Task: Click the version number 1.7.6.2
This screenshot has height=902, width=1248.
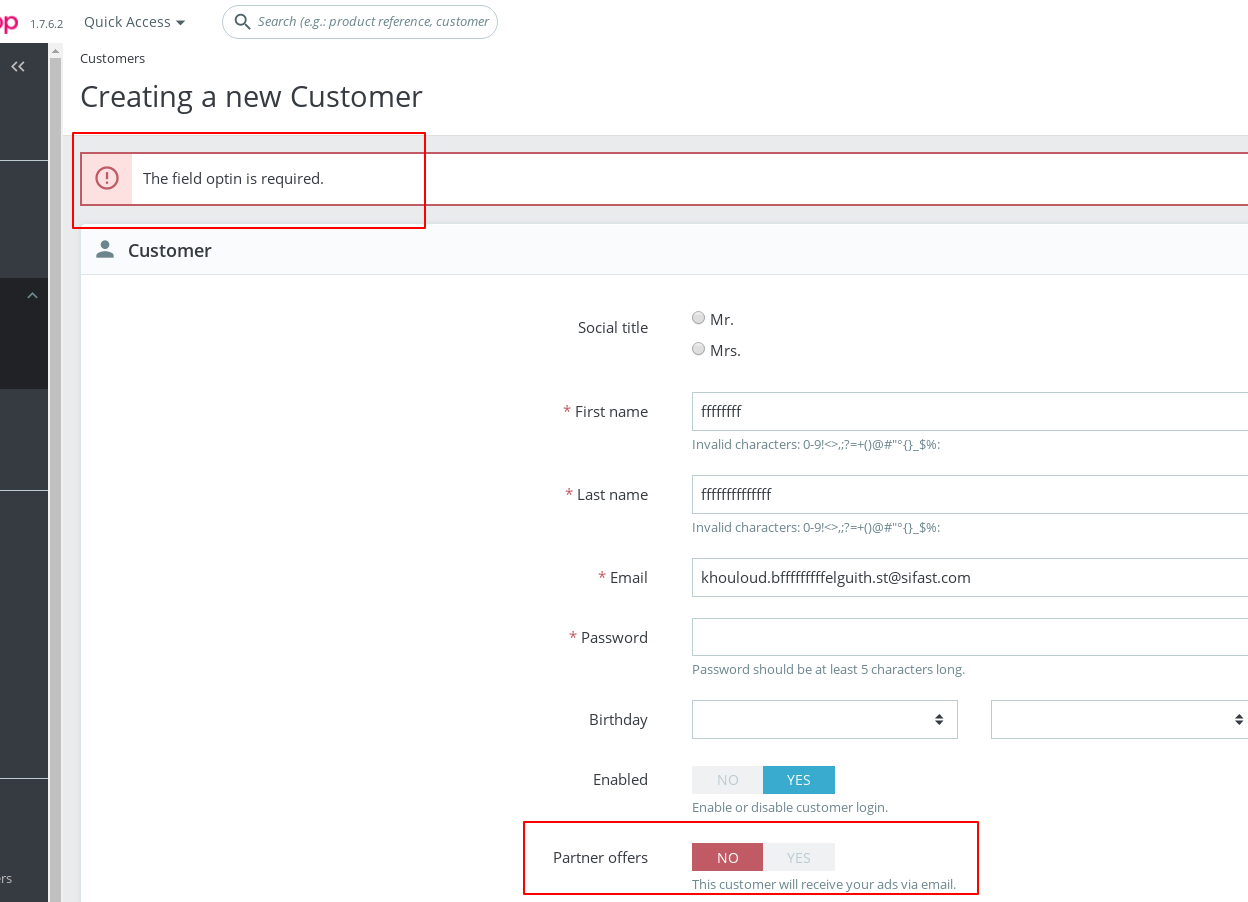Action: point(46,23)
